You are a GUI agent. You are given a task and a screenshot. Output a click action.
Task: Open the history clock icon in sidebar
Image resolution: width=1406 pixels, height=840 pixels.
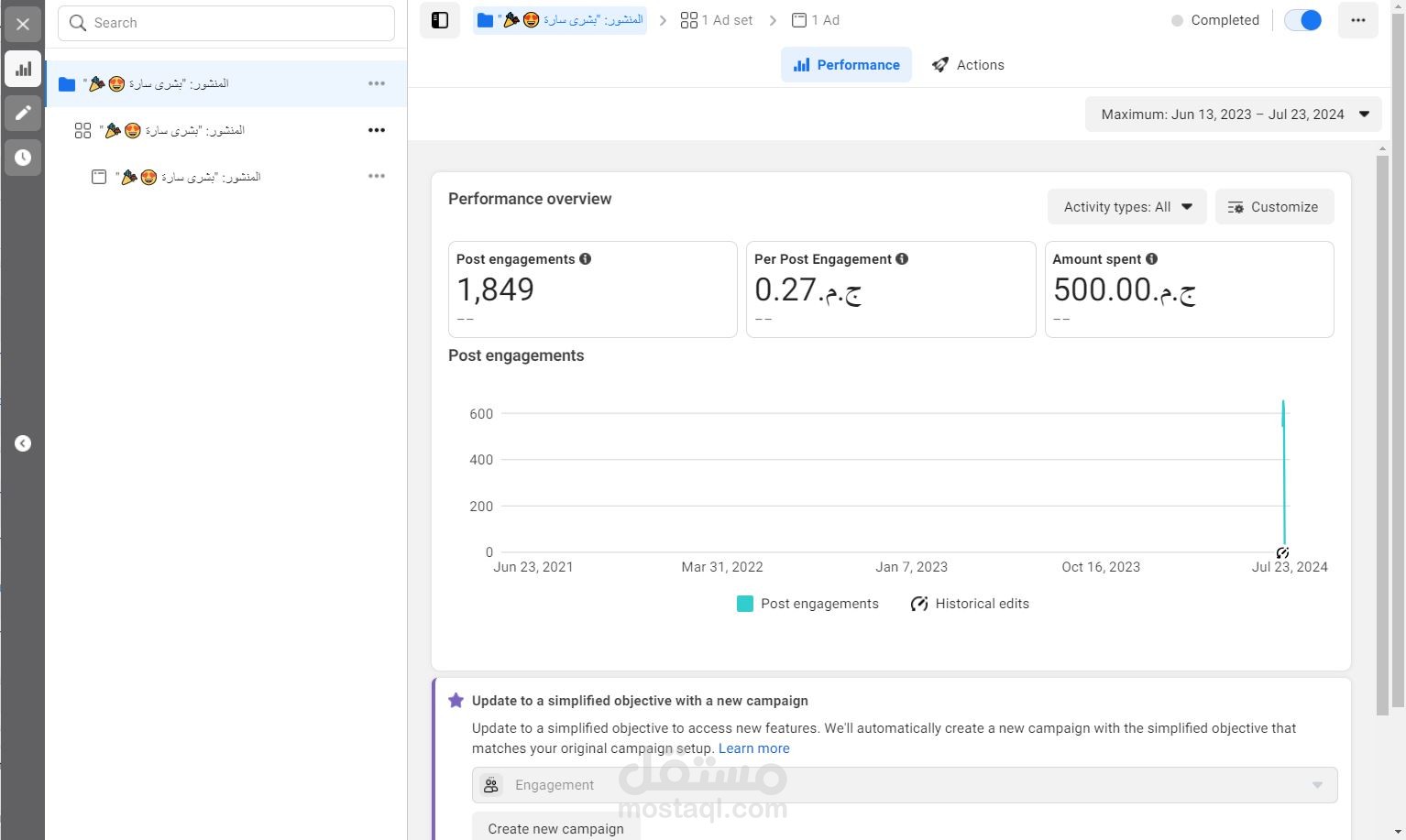(23, 158)
